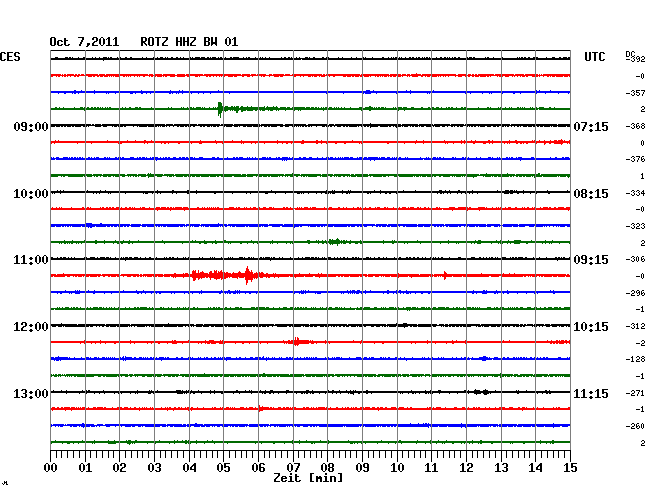Click the '05' minute axis tick label
650x494 pixels.
click(223, 467)
